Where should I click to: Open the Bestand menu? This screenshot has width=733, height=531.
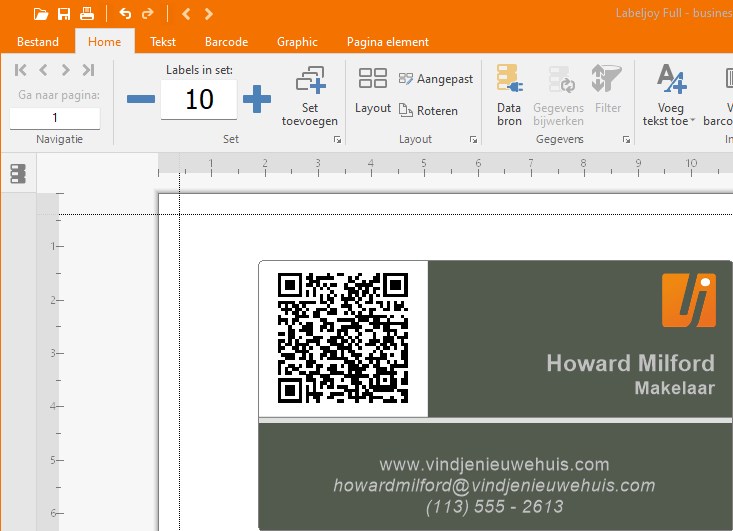(38, 42)
